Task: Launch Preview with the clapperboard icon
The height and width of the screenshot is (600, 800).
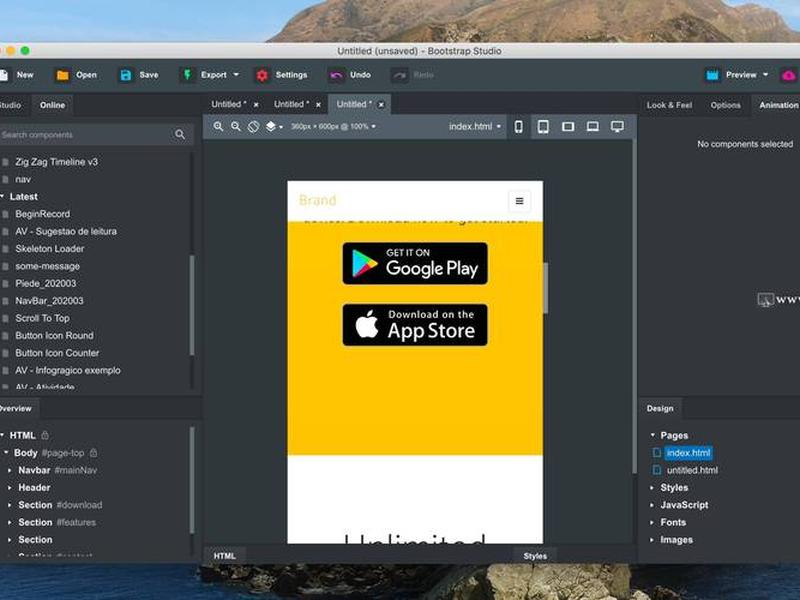Action: (x=713, y=75)
